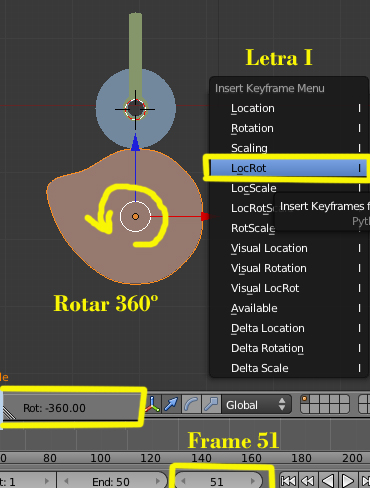Increase End frame with right arrow
The image size is (370, 488).
tap(157, 481)
